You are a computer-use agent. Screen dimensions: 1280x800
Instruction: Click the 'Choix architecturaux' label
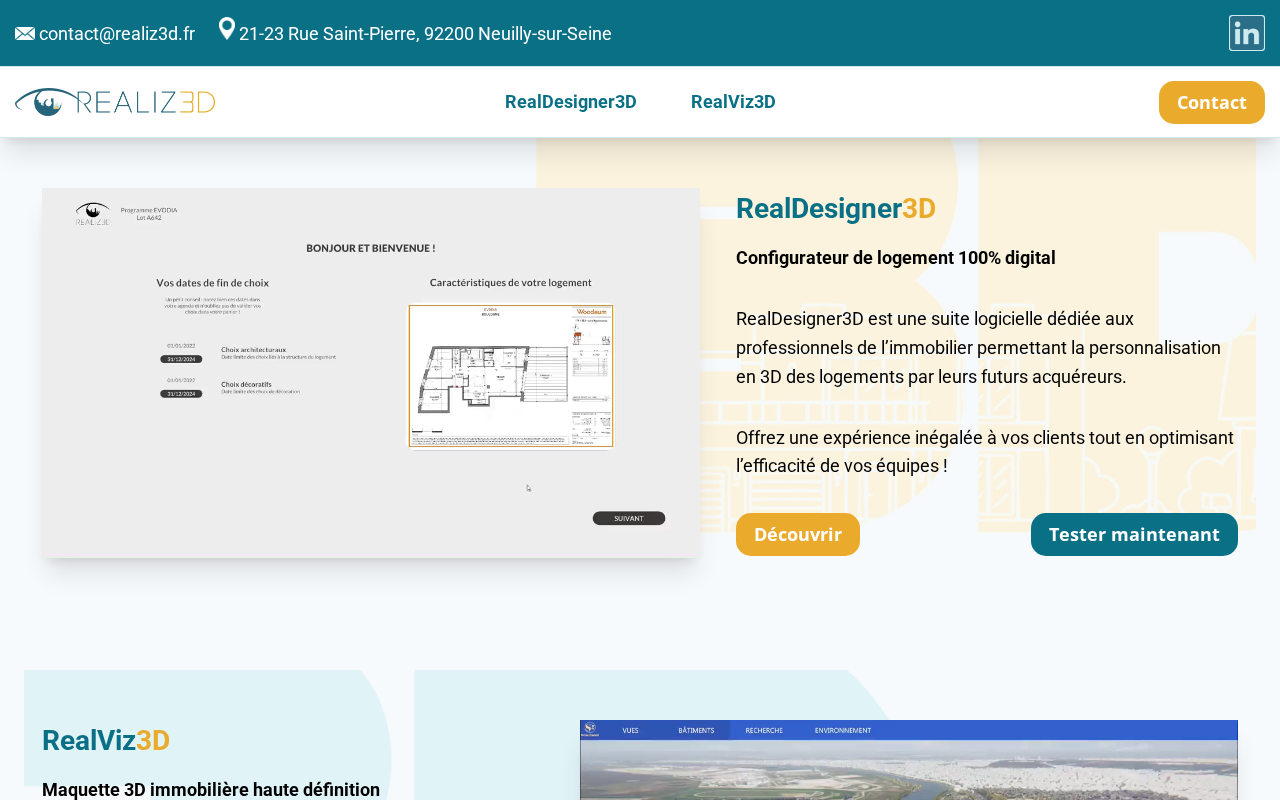click(x=253, y=350)
